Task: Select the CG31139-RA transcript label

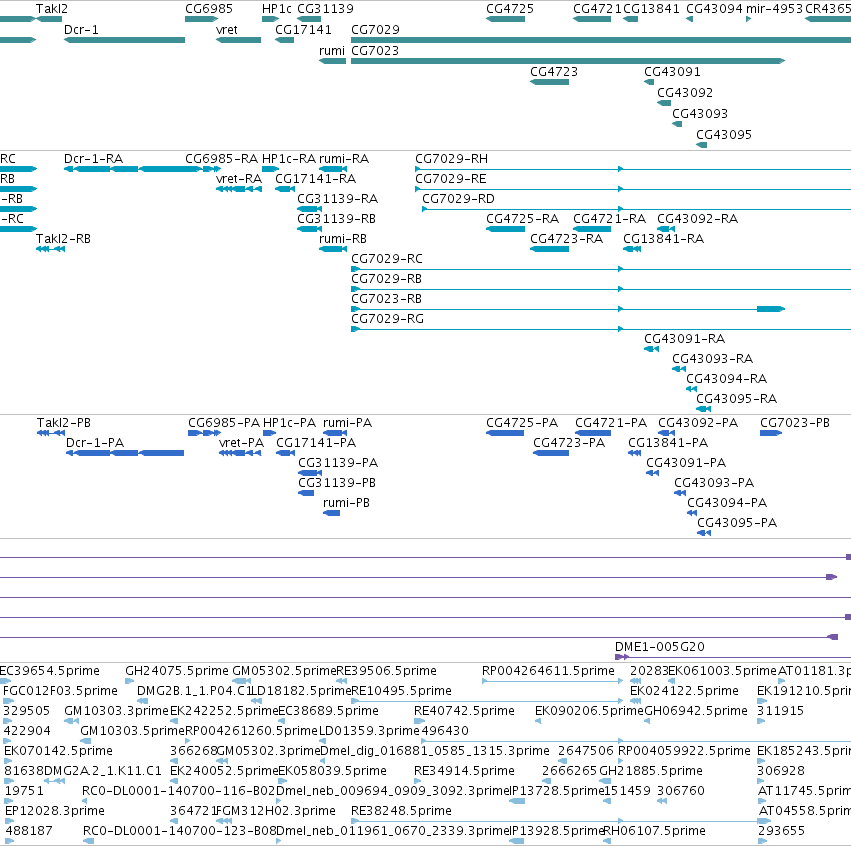Action: click(338, 199)
